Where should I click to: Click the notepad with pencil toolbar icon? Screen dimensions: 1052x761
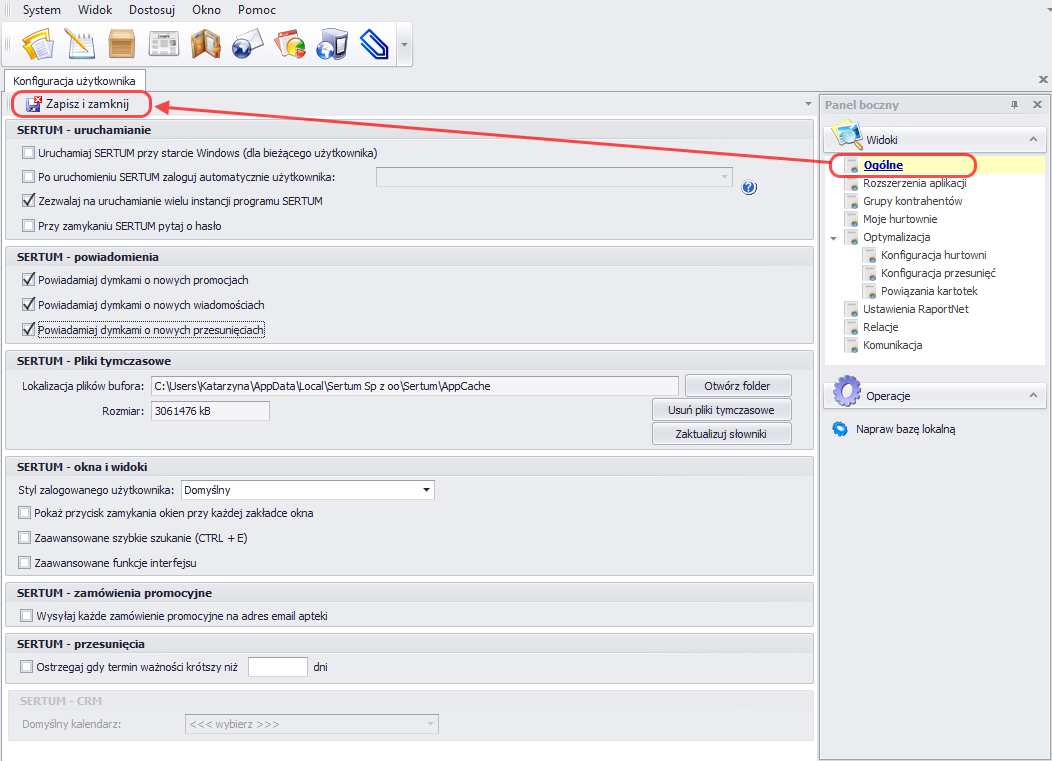point(80,44)
